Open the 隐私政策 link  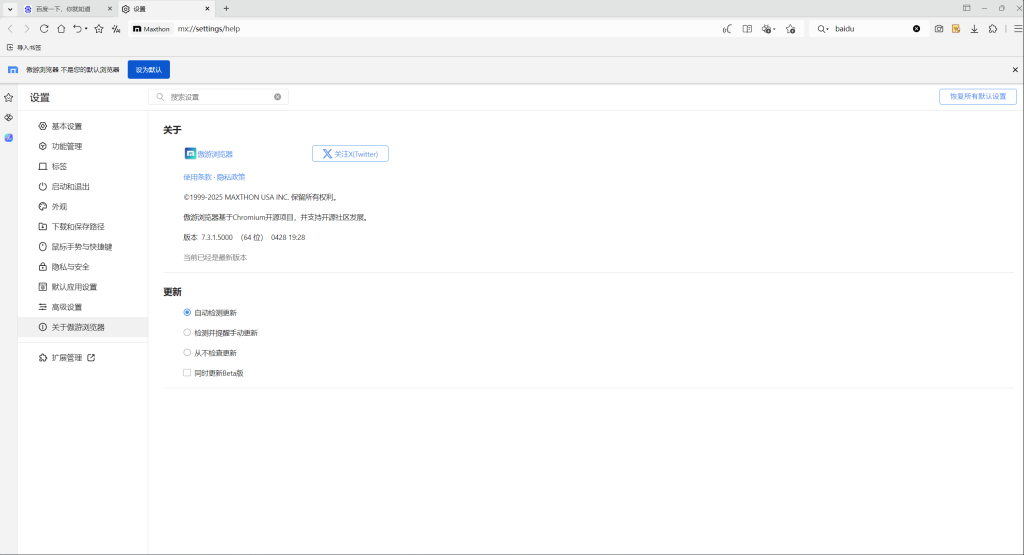click(231, 177)
